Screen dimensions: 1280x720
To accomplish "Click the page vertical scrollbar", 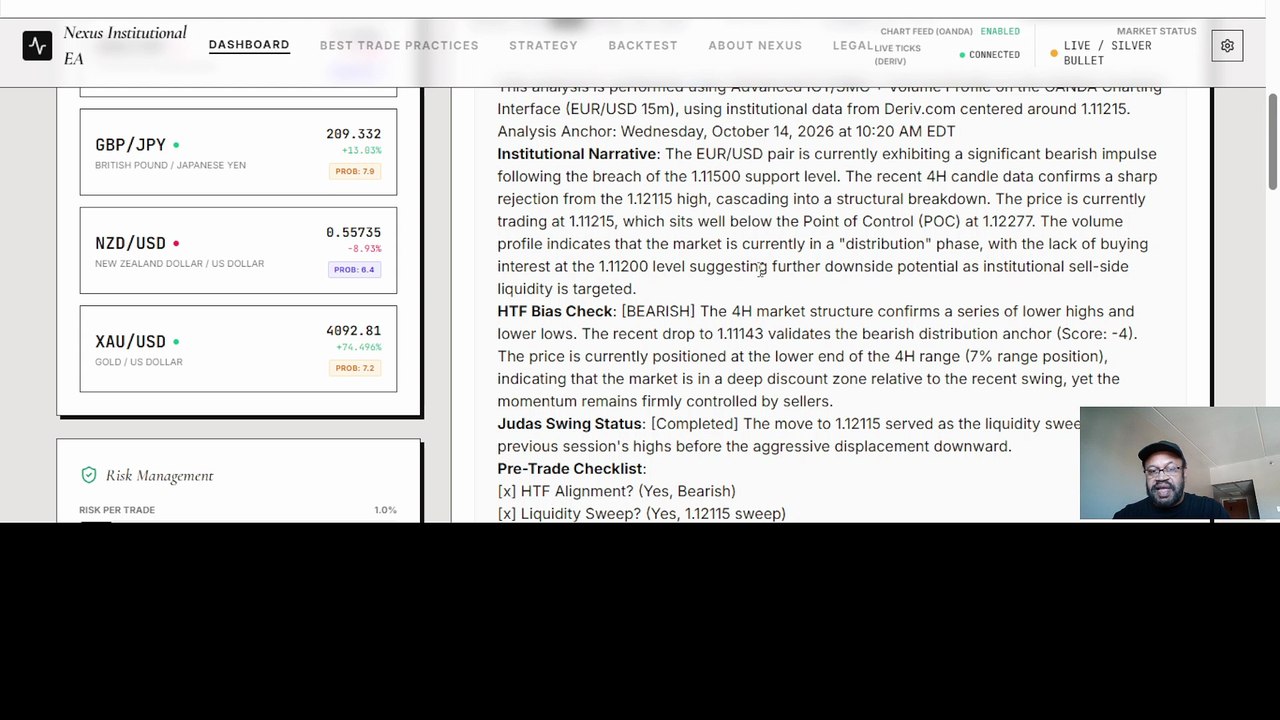I will click(1273, 140).
